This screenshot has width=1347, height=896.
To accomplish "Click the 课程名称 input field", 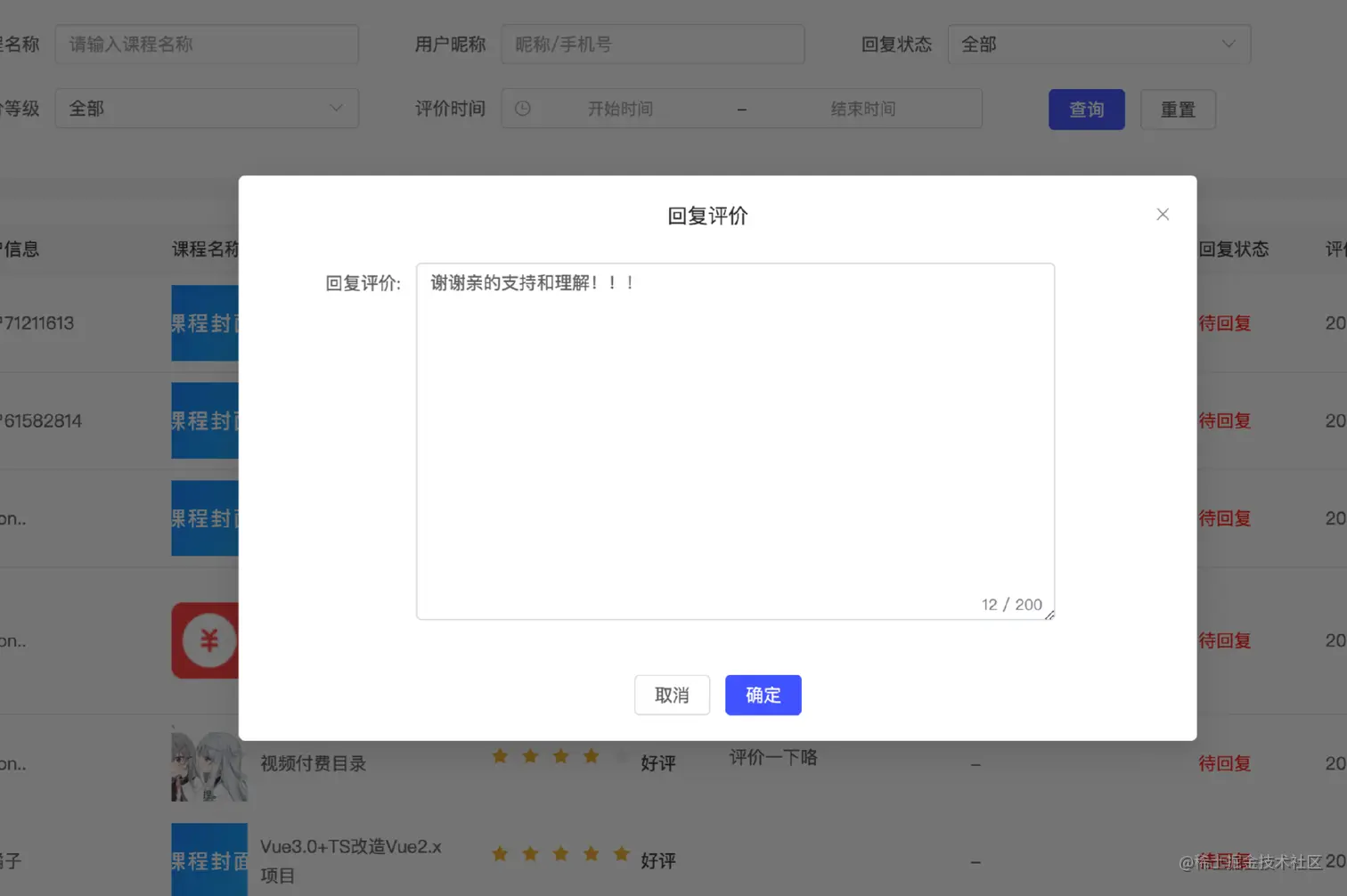I will (x=207, y=44).
